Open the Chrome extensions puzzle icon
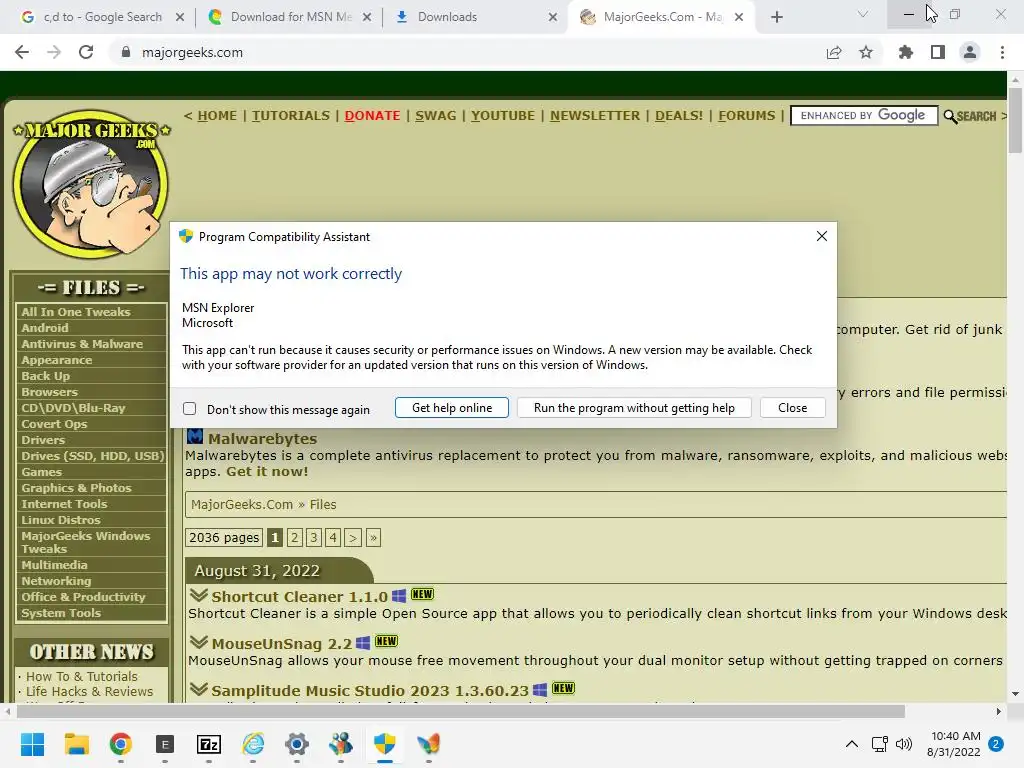Image resolution: width=1024 pixels, height=768 pixels. pyautogui.click(x=905, y=52)
